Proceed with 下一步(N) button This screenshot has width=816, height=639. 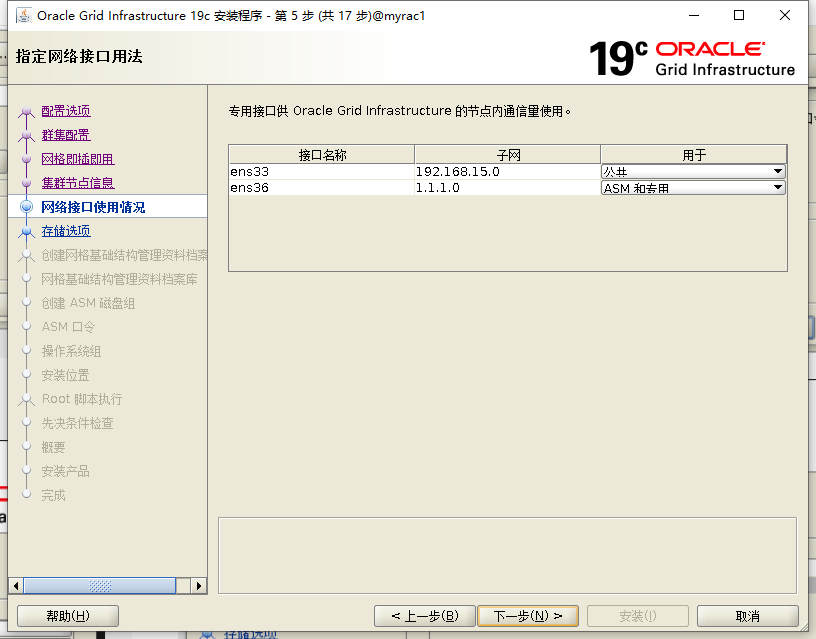(528, 616)
